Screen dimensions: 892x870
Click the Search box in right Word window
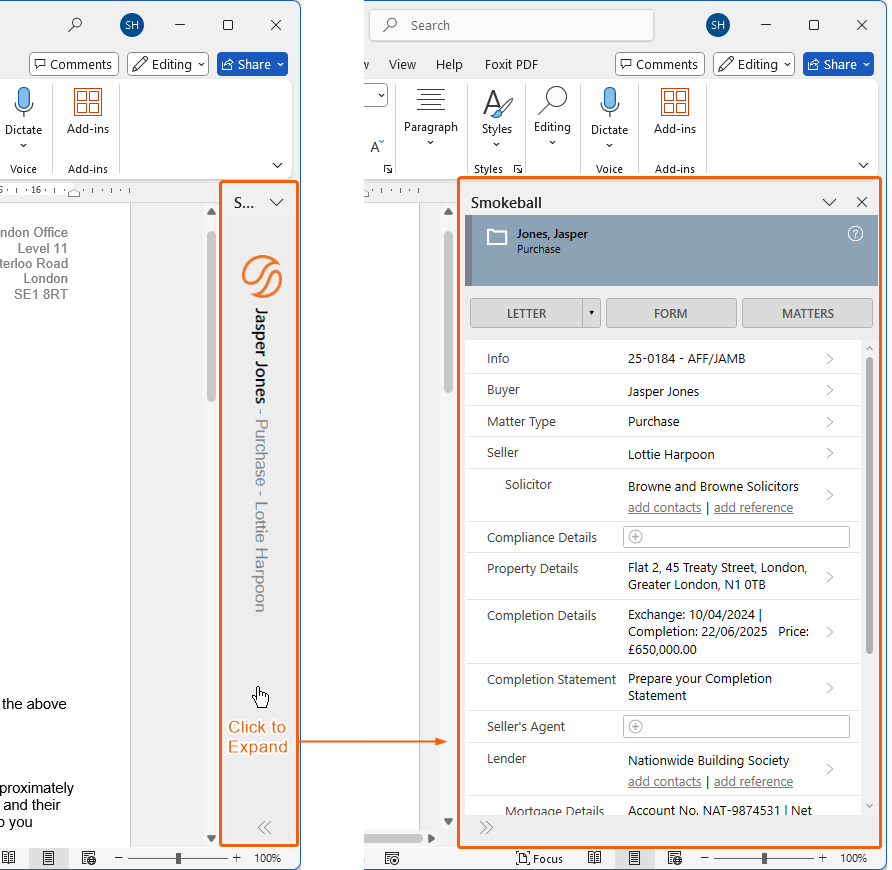(x=511, y=25)
